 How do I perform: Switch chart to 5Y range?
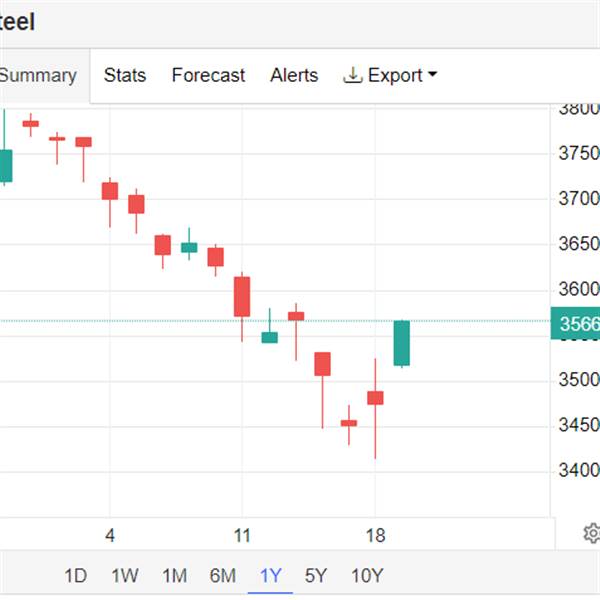(316, 575)
